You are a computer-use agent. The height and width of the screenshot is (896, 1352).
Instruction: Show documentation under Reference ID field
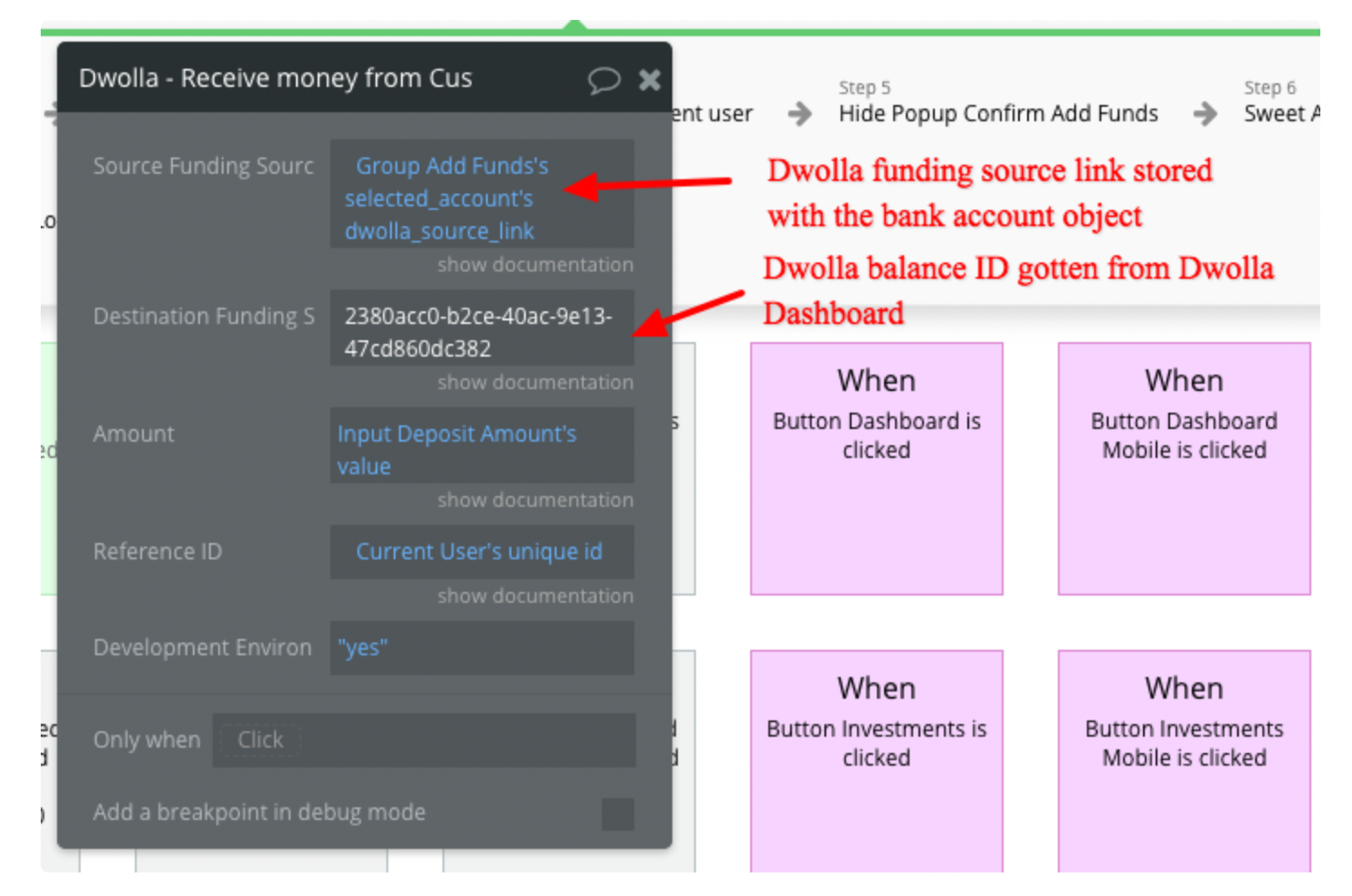click(x=535, y=596)
